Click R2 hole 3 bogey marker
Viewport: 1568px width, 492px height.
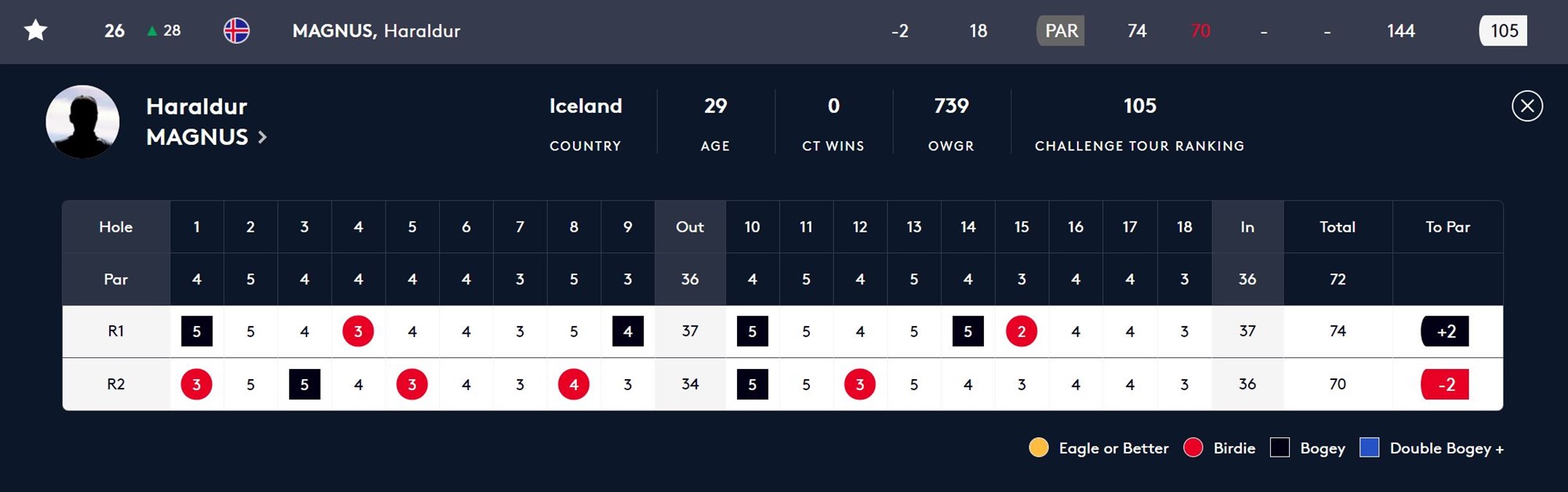coord(304,384)
